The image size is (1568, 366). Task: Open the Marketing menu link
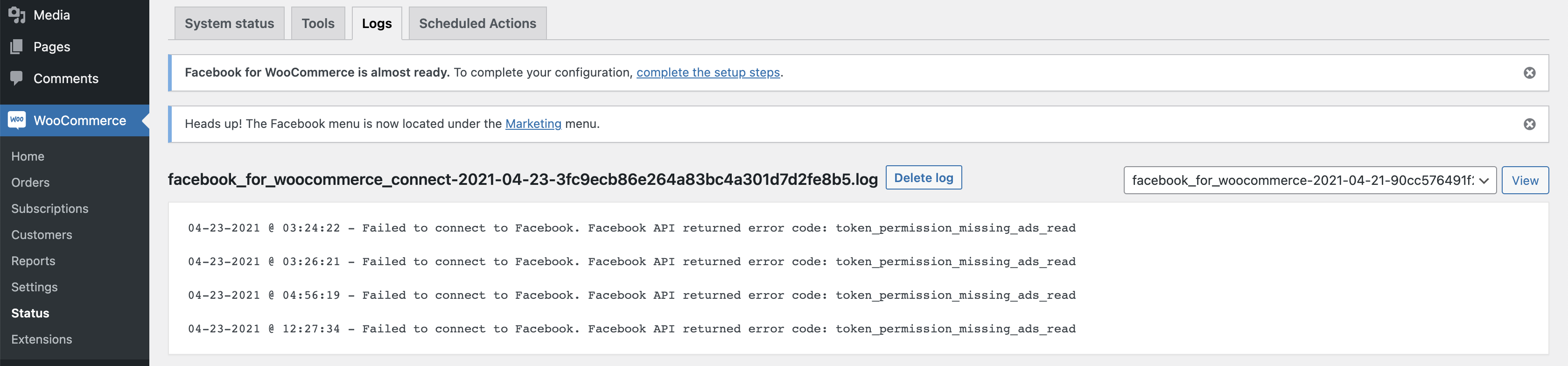(533, 124)
